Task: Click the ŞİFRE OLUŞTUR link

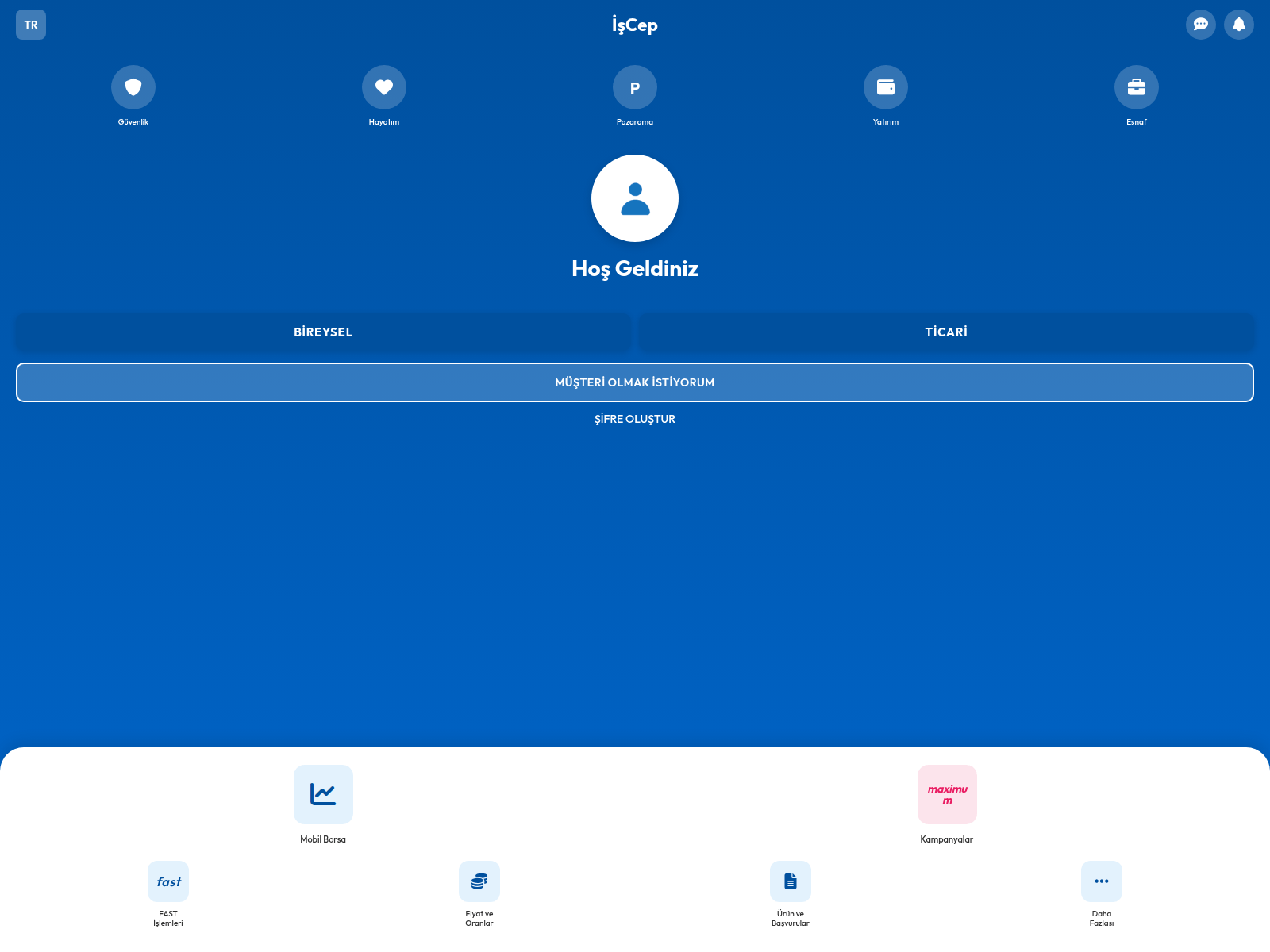Action: pyautogui.click(x=635, y=419)
